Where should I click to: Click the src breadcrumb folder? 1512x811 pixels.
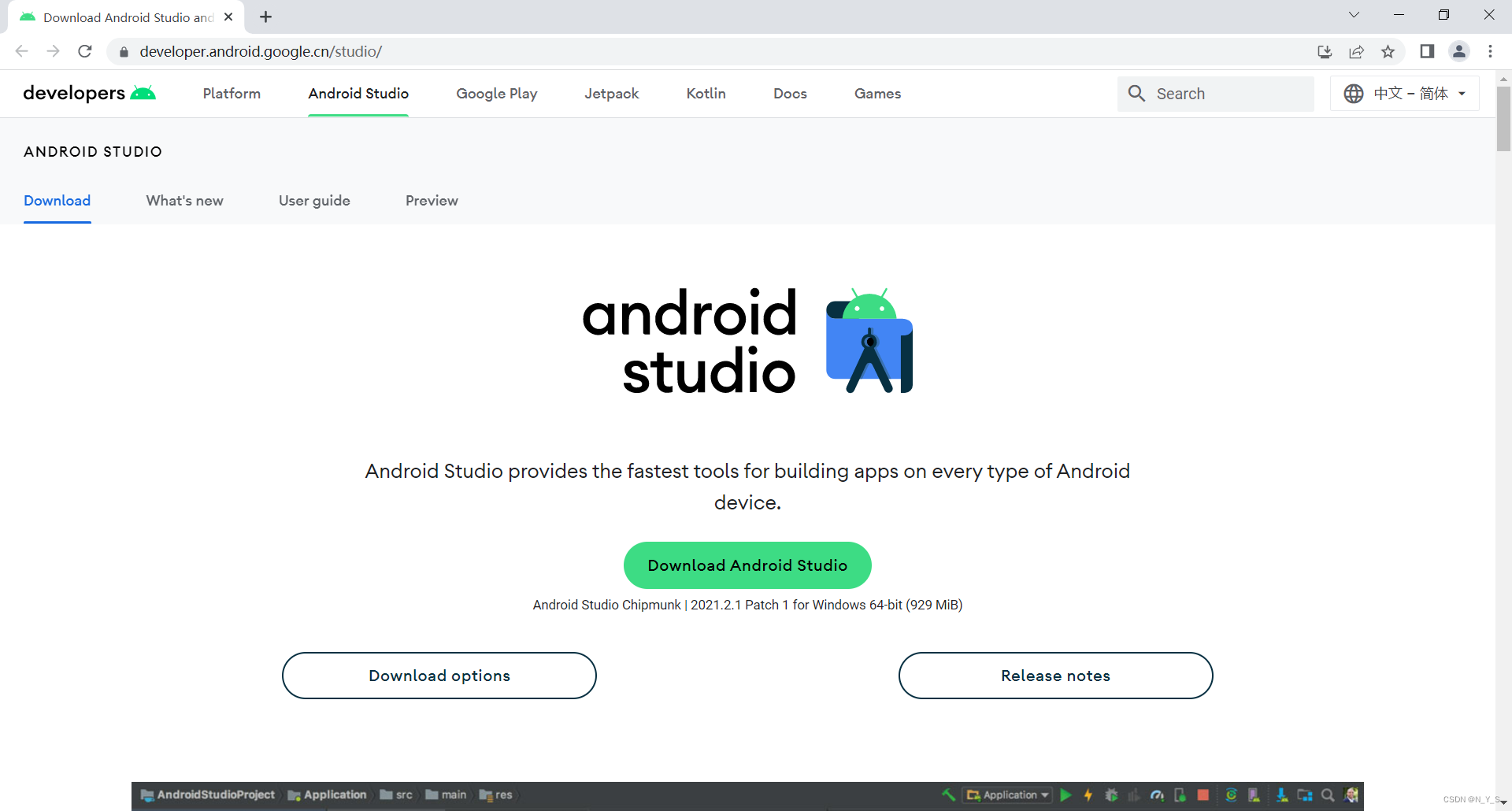click(396, 795)
